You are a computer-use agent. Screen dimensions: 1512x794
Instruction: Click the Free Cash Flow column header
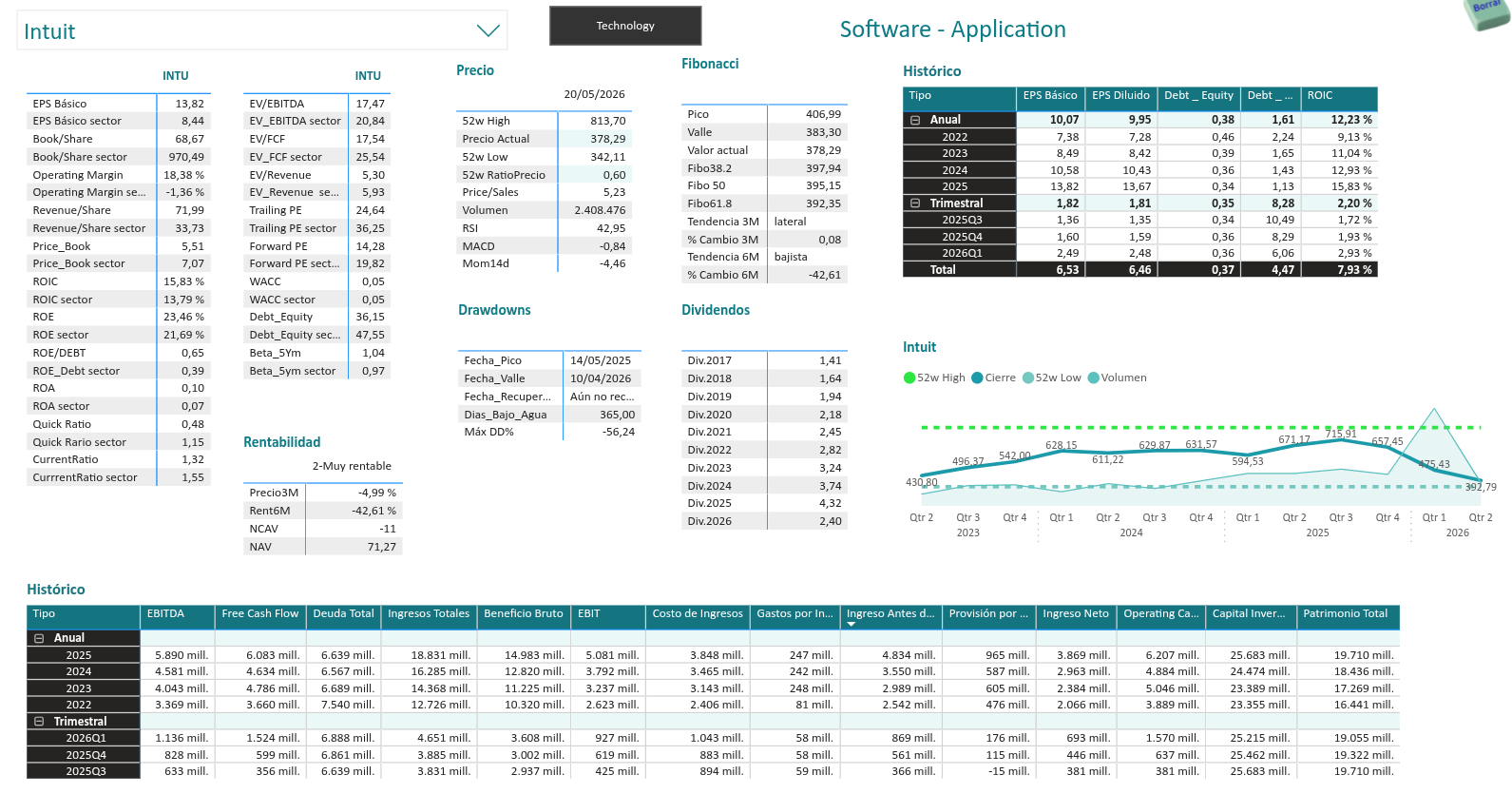pos(260,614)
